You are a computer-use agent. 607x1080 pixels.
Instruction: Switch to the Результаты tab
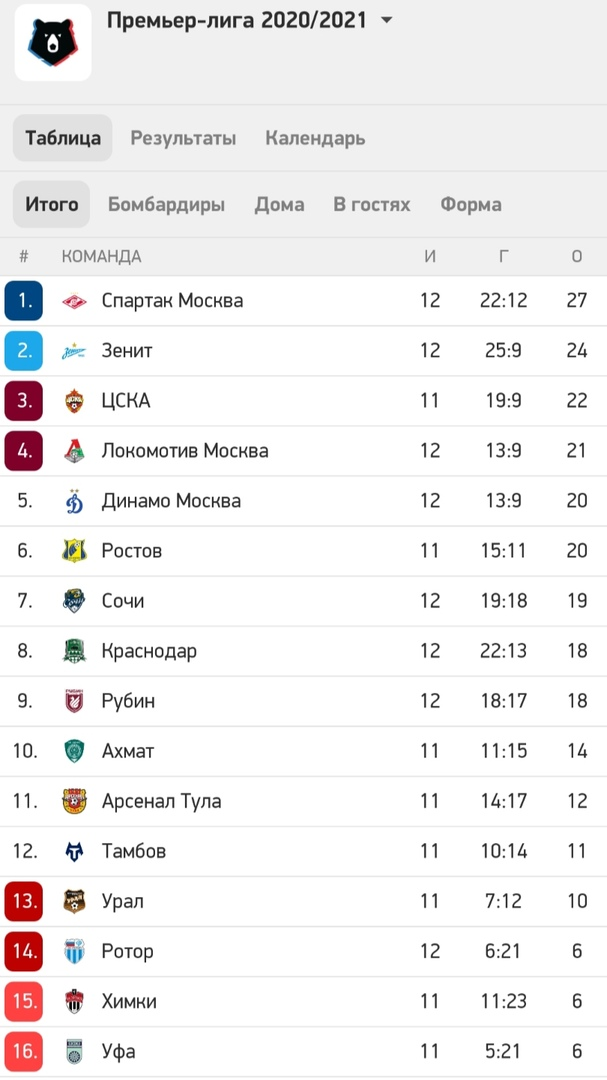(183, 138)
